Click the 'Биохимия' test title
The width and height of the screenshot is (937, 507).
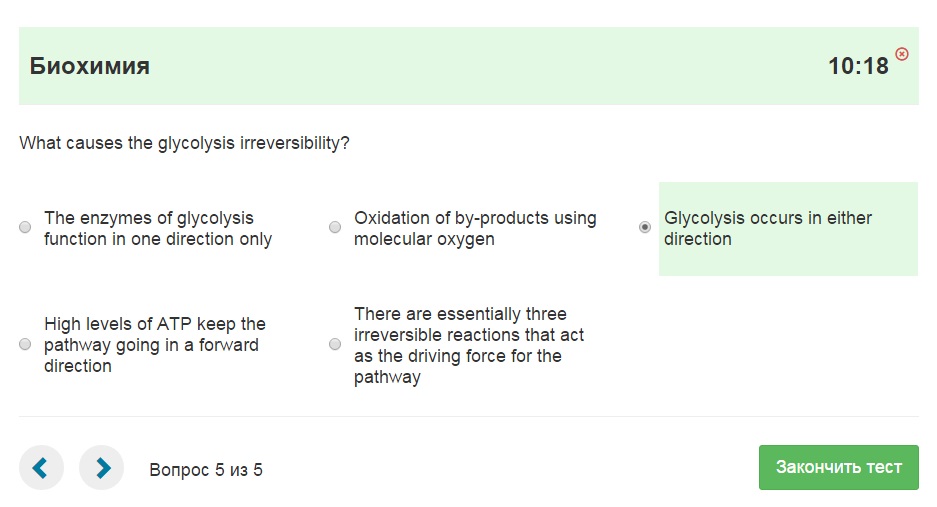click(90, 67)
